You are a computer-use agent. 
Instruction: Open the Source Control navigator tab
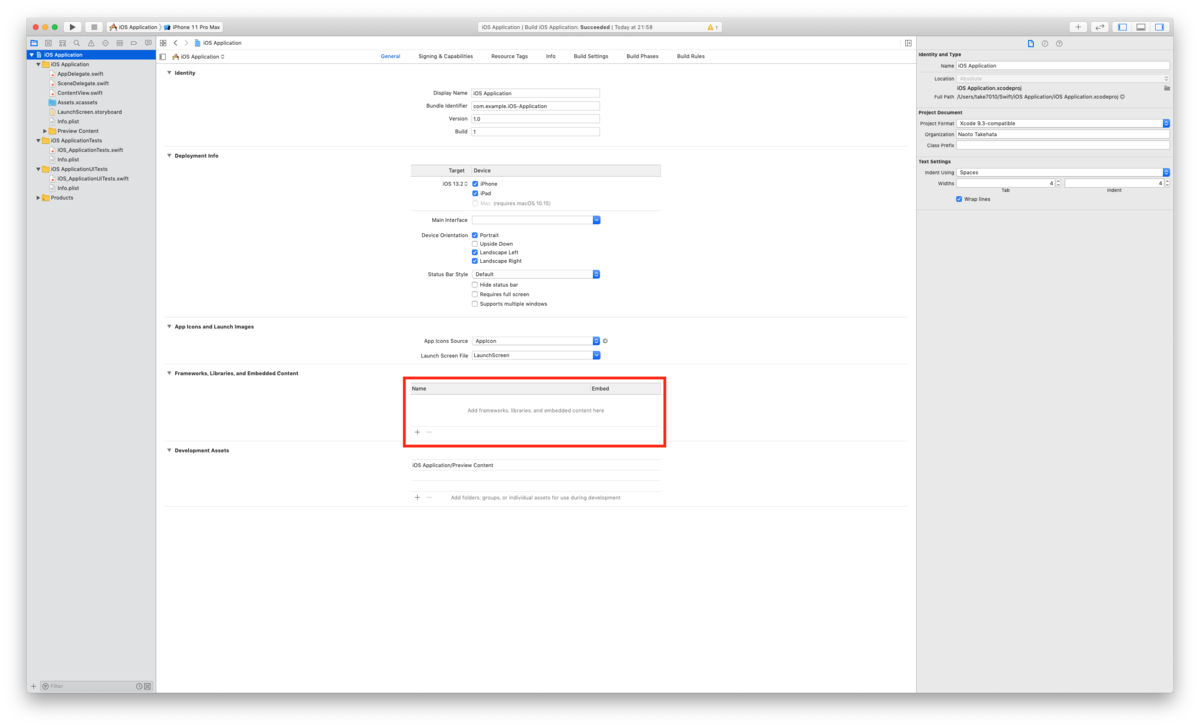click(x=48, y=43)
